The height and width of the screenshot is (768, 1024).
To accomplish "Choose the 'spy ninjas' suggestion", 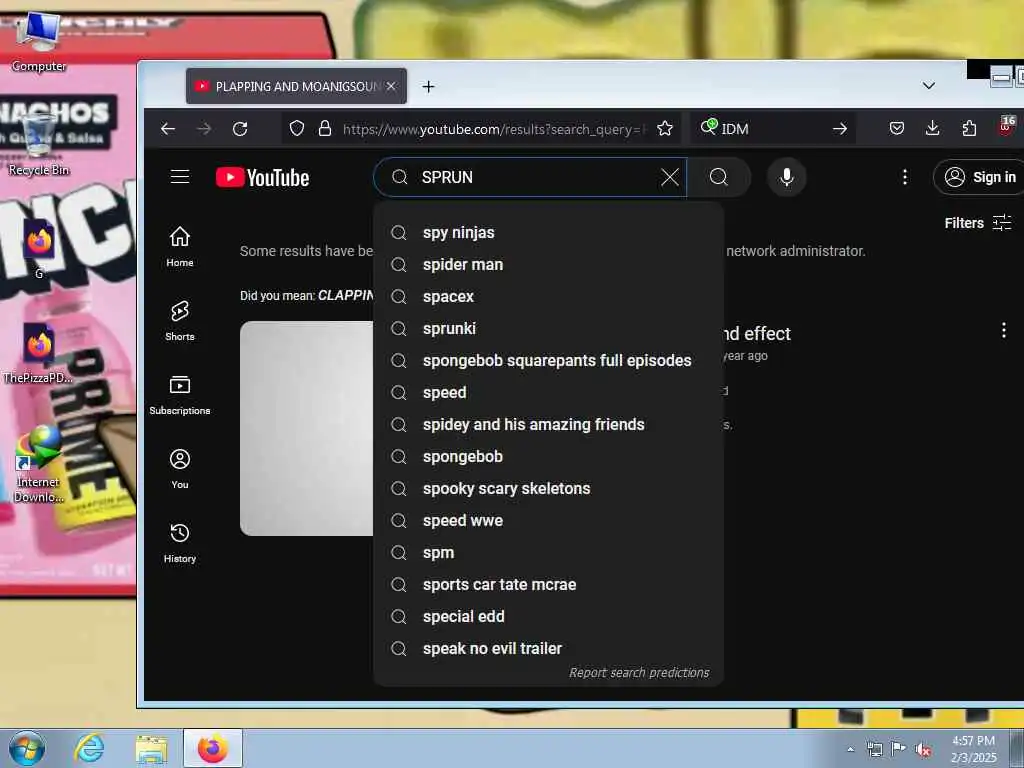I will pos(549,232).
